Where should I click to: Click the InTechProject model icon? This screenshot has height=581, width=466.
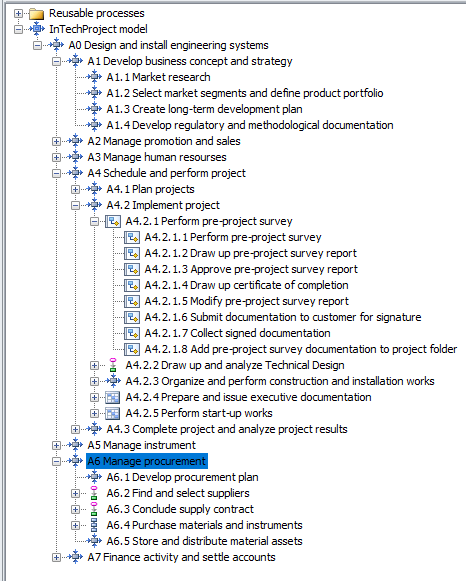(37, 29)
